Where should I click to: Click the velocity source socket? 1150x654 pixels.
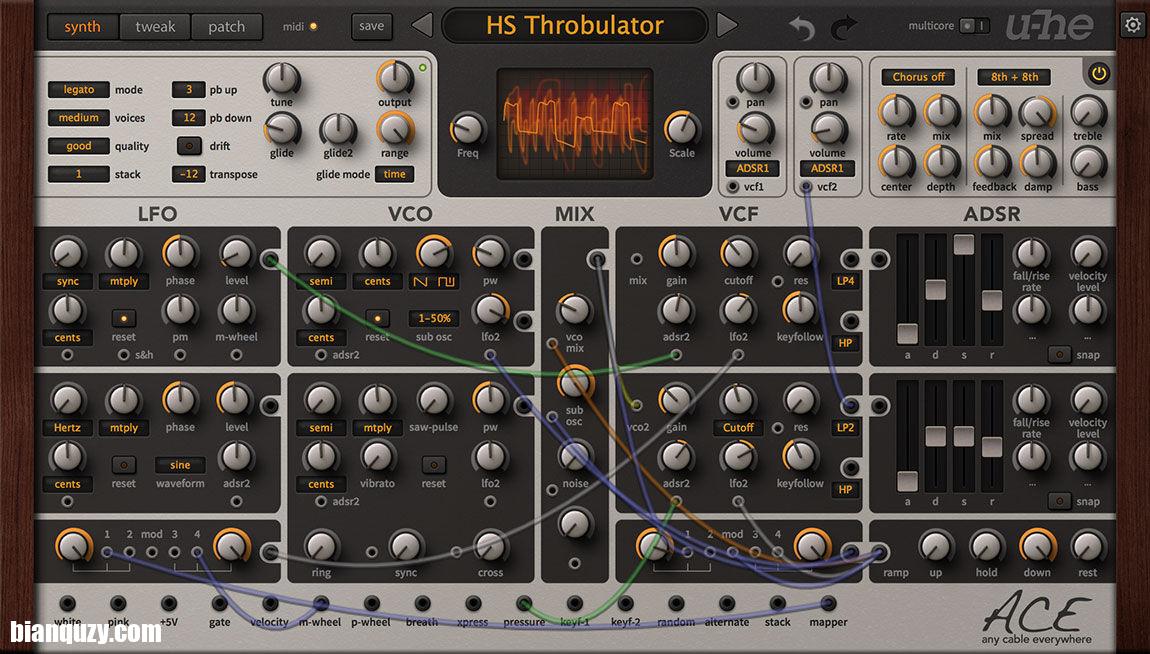[x=270, y=603]
